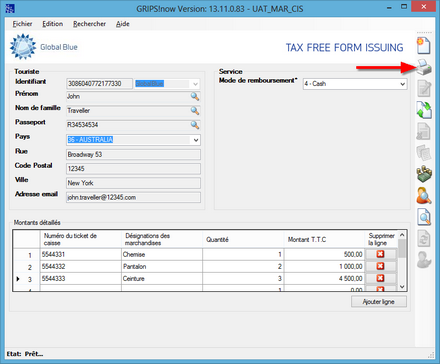Open the Rechercher menu

pyautogui.click(x=89, y=24)
